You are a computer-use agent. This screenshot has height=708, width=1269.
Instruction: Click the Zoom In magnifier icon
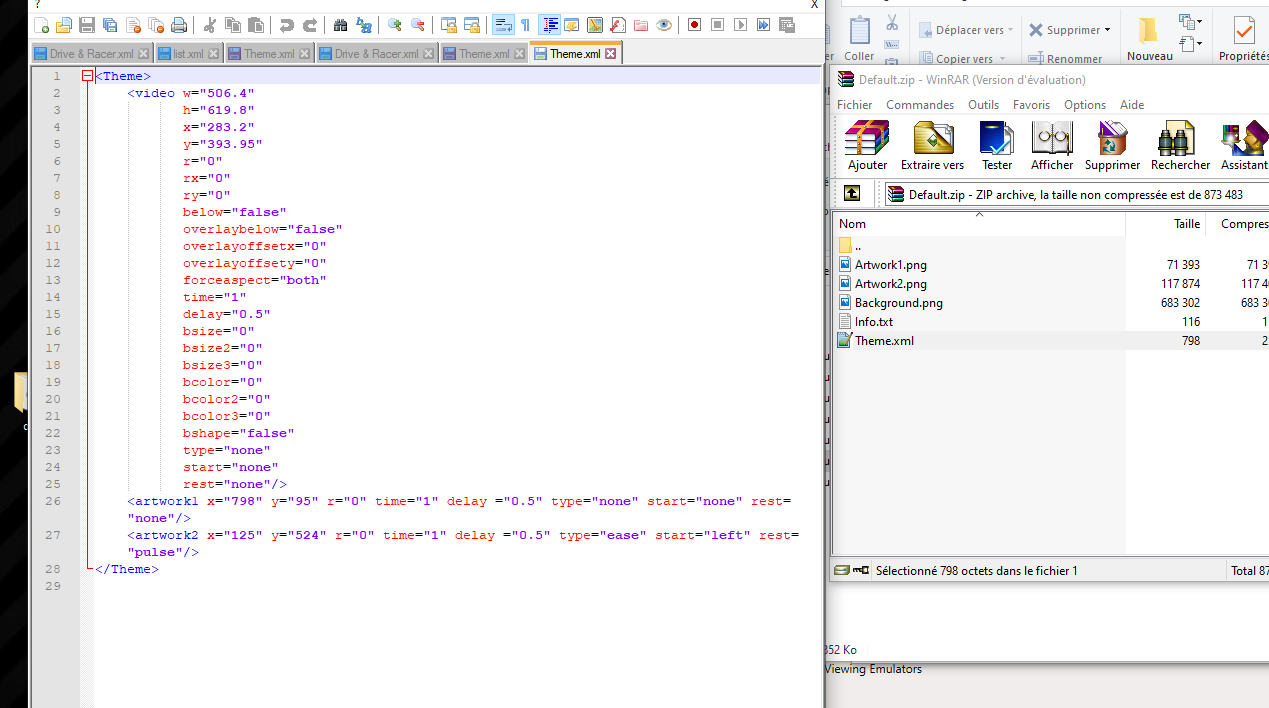pyautogui.click(x=395, y=25)
